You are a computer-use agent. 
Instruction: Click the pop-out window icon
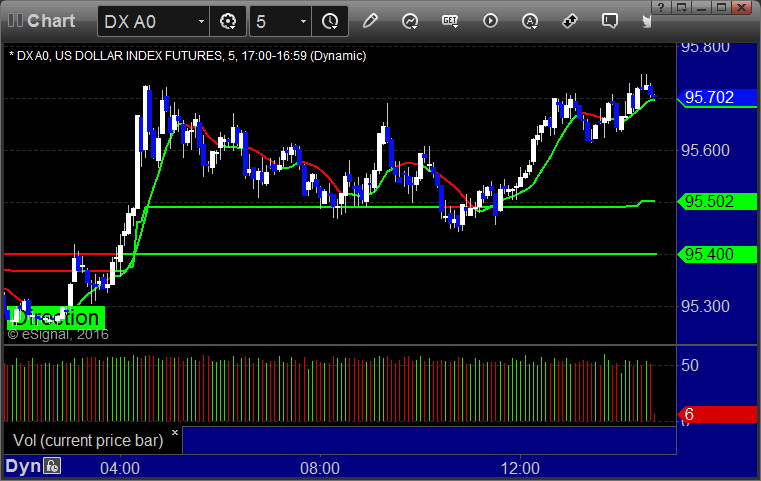pyautogui.click(x=681, y=7)
